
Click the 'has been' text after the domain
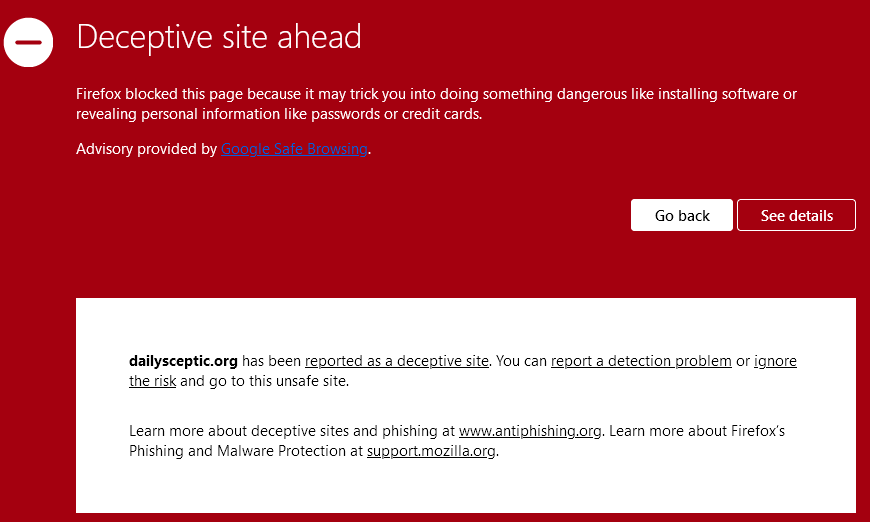point(271,361)
